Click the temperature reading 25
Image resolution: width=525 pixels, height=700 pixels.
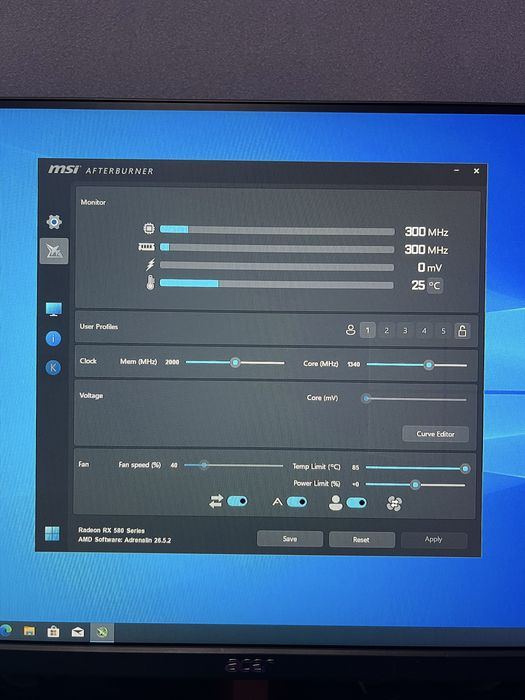coord(418,285)
